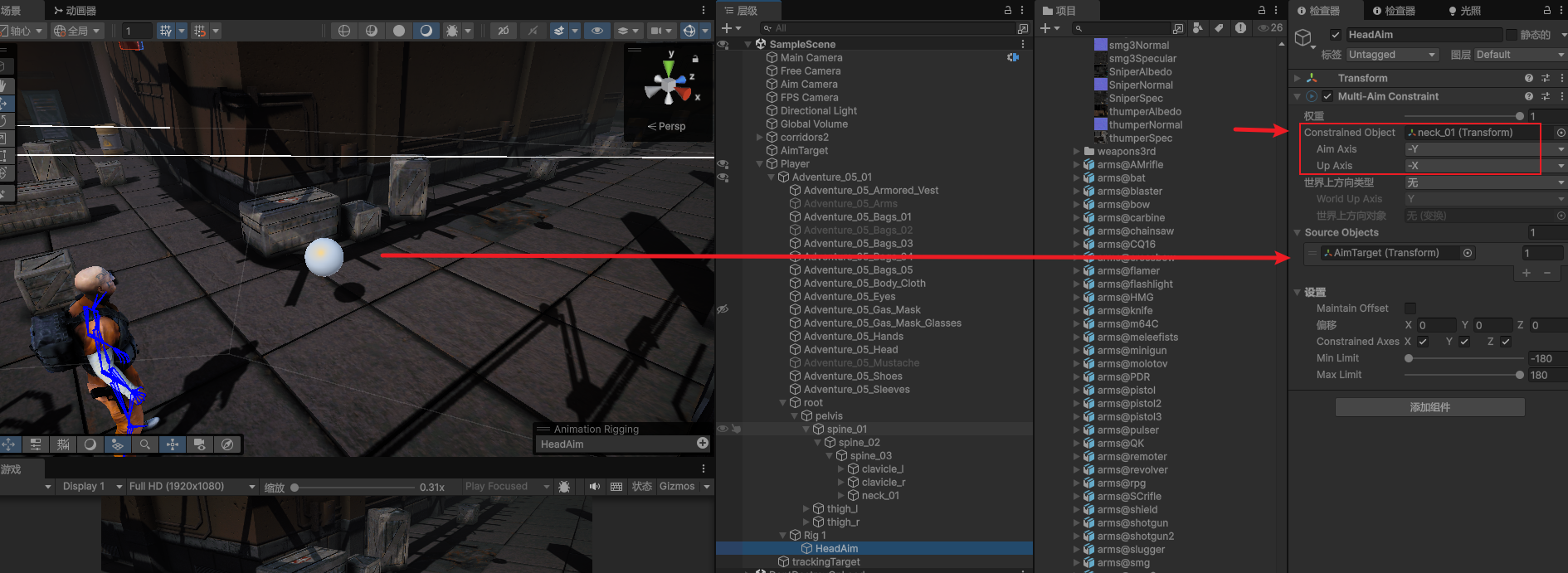This screenshot has height=573, width=1568.
Task: Expand the weapons3rd folder in Project
Action: pyautogui.click(x=1076, y=152)
